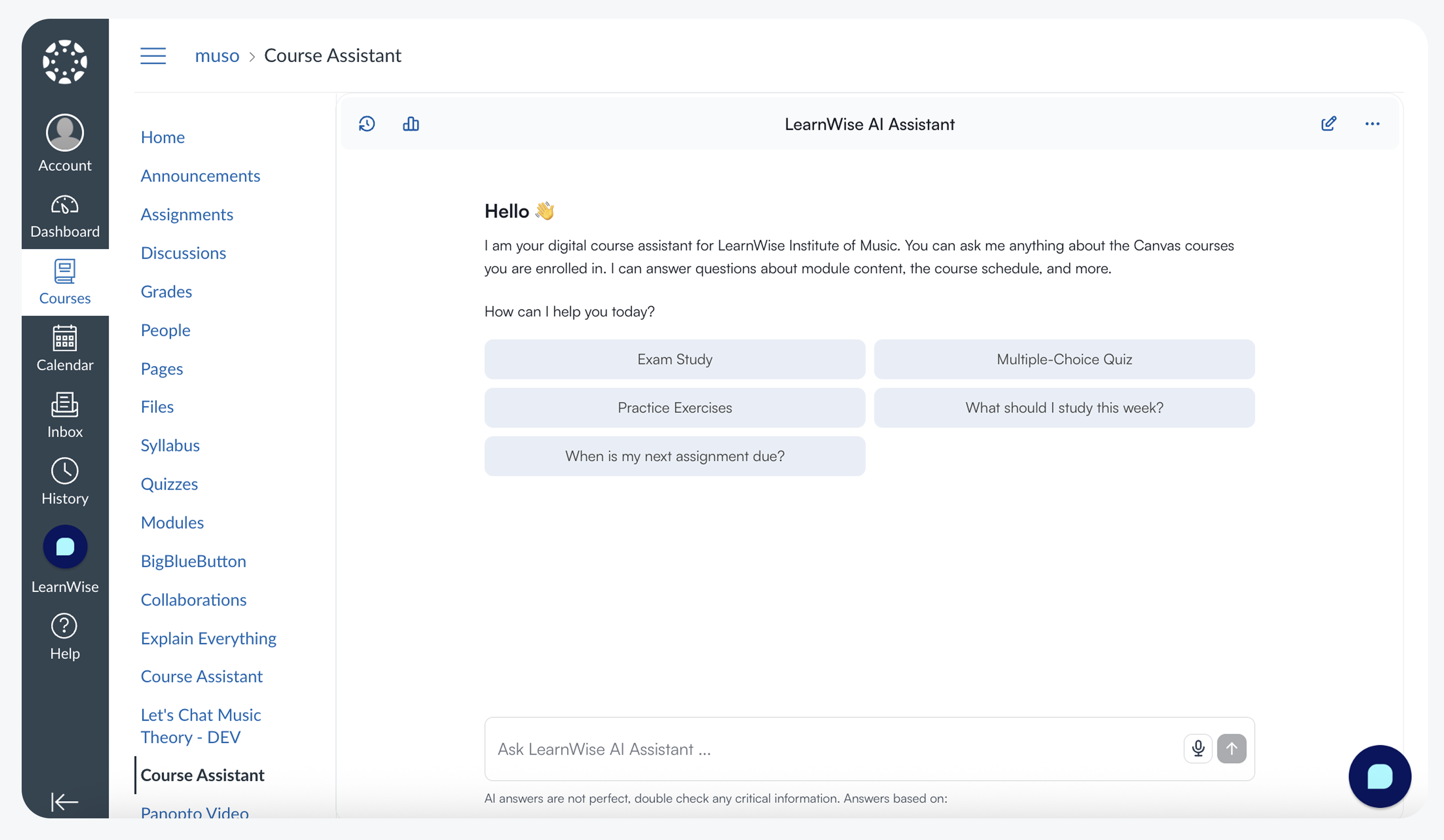
Task: Collapse global navigation with arrow icon
Action: coord(65,801)
